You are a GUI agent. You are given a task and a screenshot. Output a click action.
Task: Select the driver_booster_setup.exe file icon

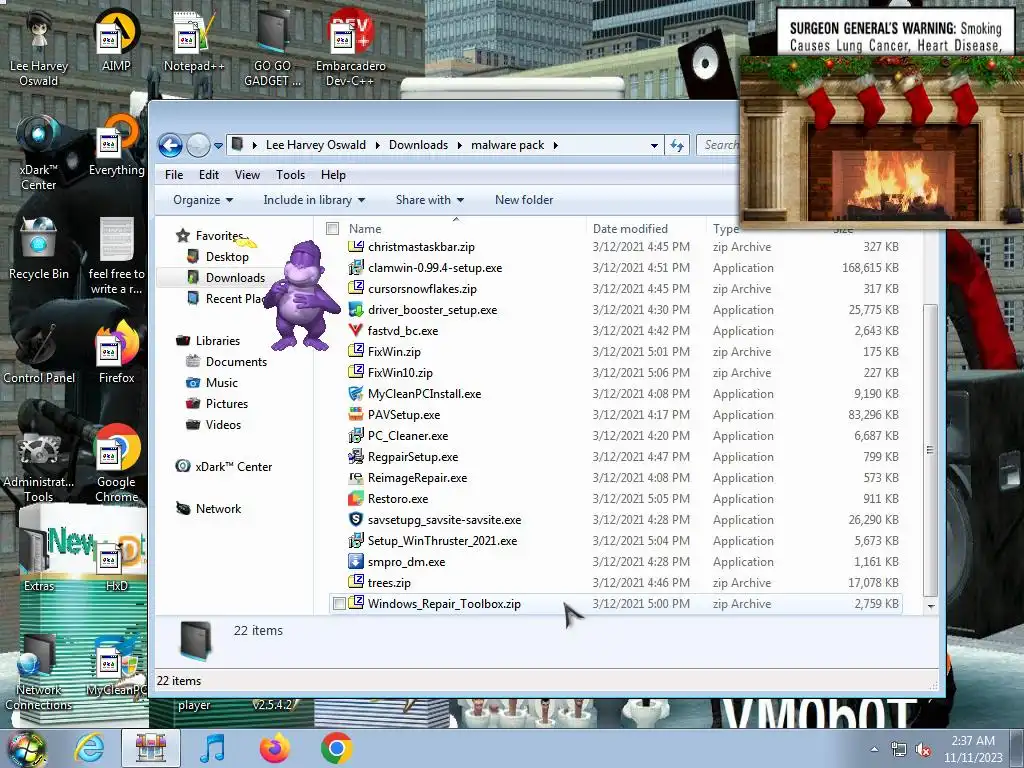point(355,310)
